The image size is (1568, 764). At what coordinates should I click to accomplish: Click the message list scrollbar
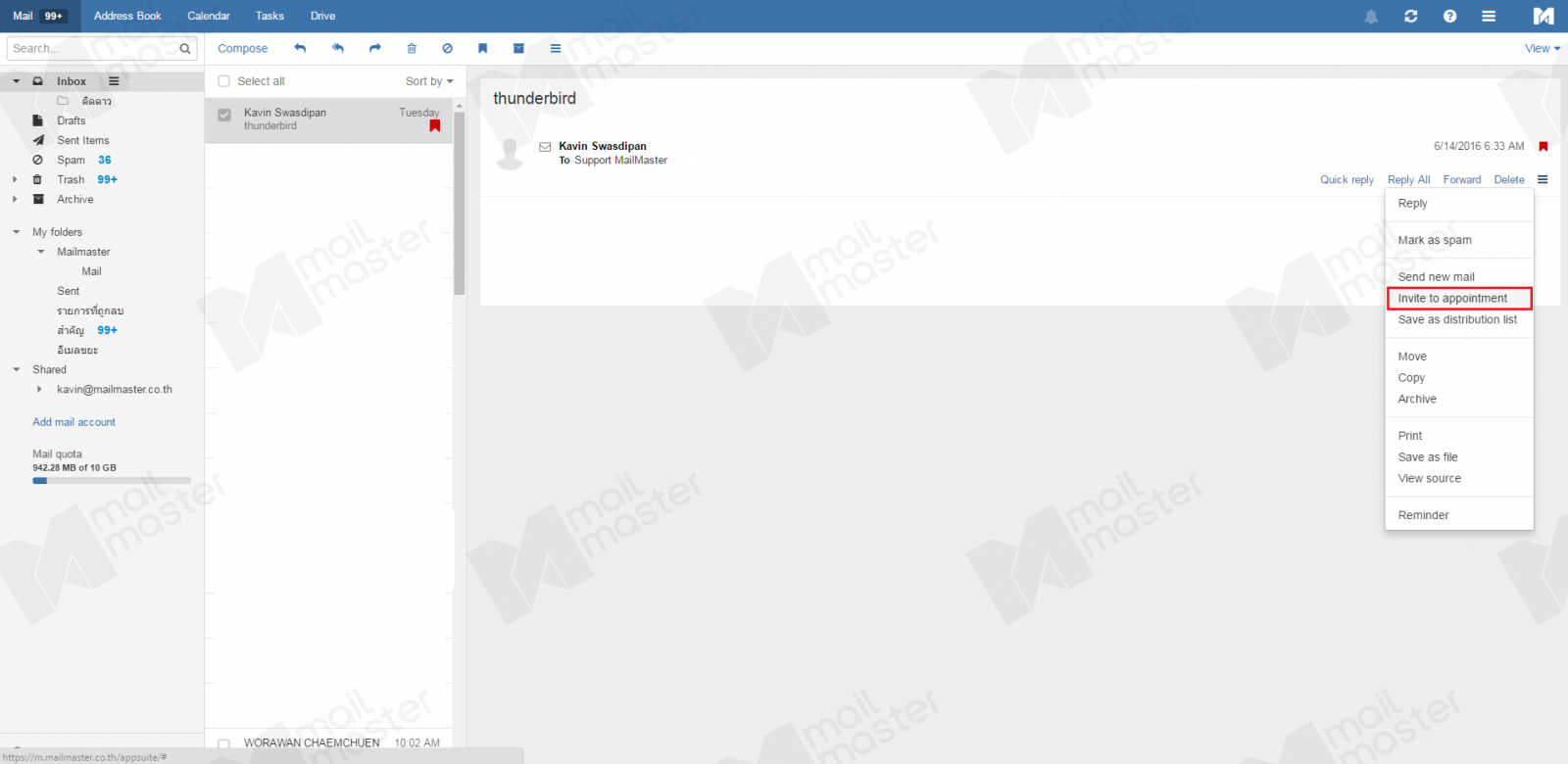(459, 202)
